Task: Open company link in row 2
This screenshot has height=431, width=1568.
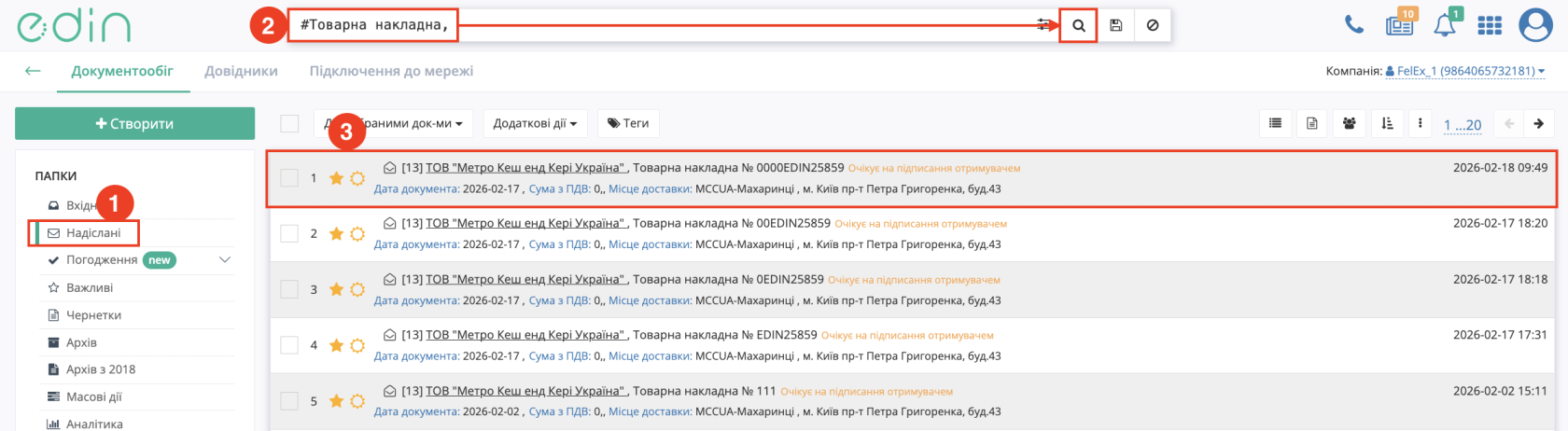Action: [526, 223]
